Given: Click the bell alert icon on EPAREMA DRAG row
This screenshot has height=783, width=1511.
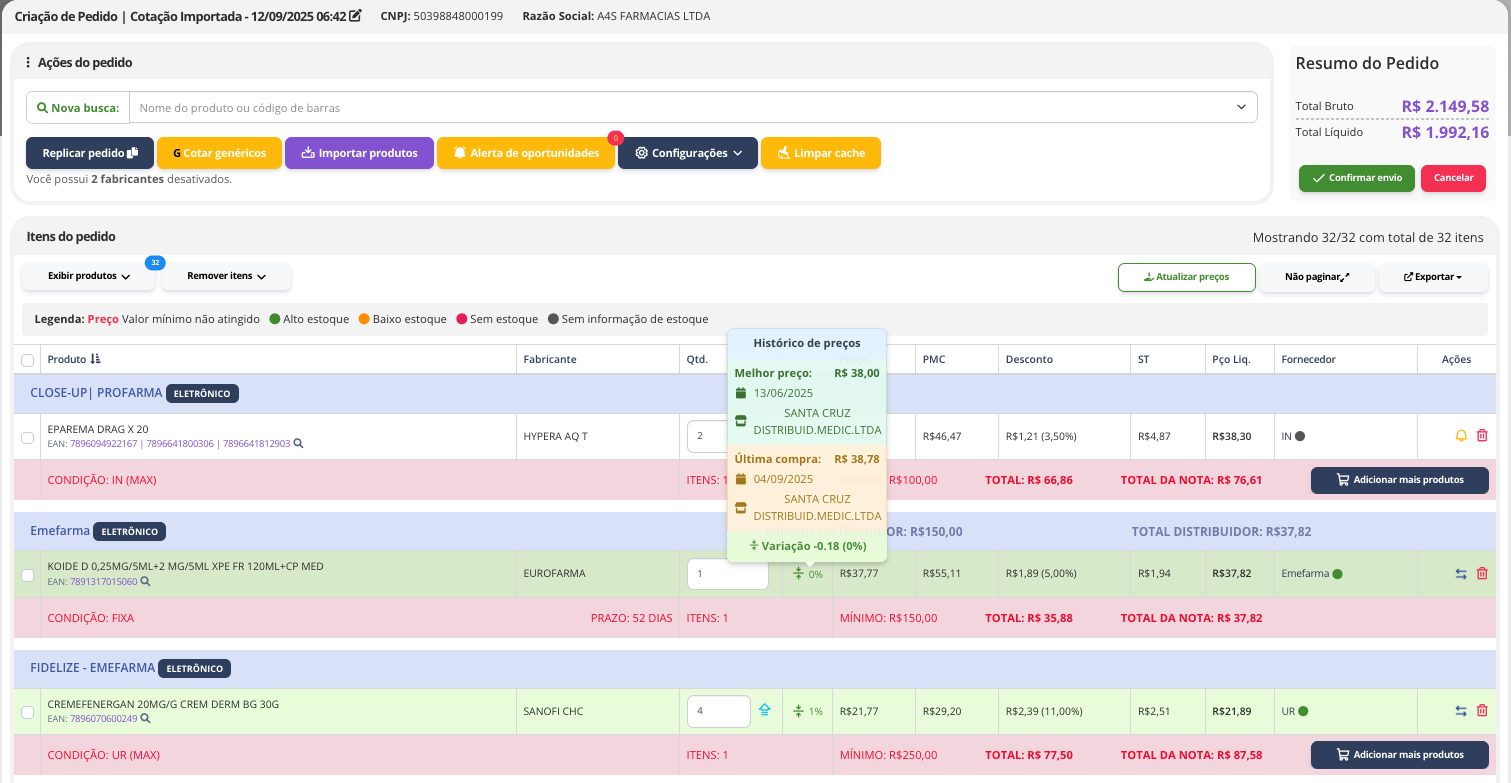Looking at the screenshot, I should (x=1461, y=436).
